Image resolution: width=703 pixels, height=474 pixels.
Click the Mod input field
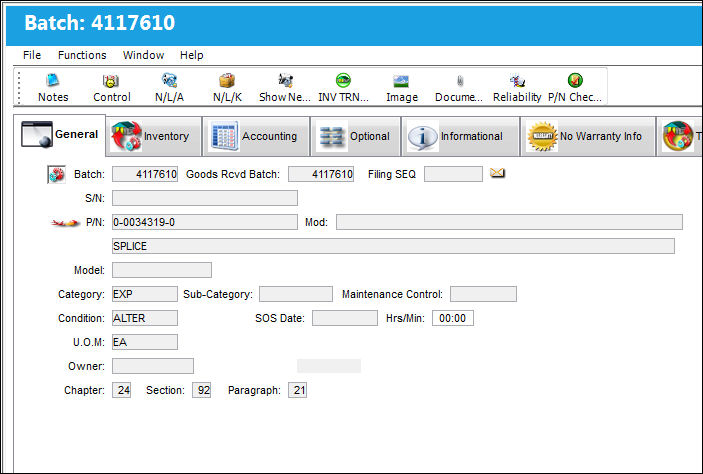click(x=509, y=222)
